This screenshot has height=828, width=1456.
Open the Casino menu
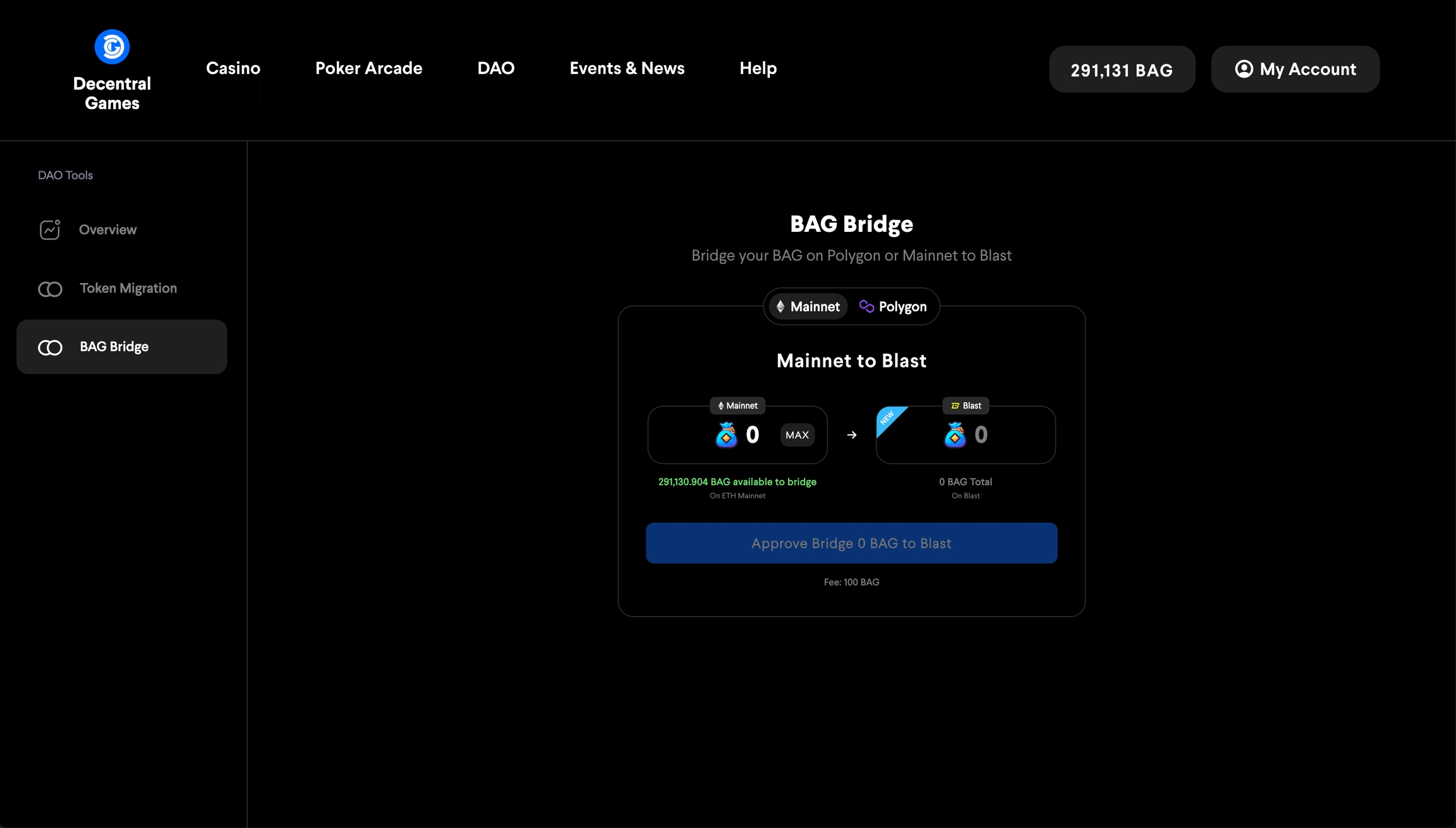tap(233, 68)
